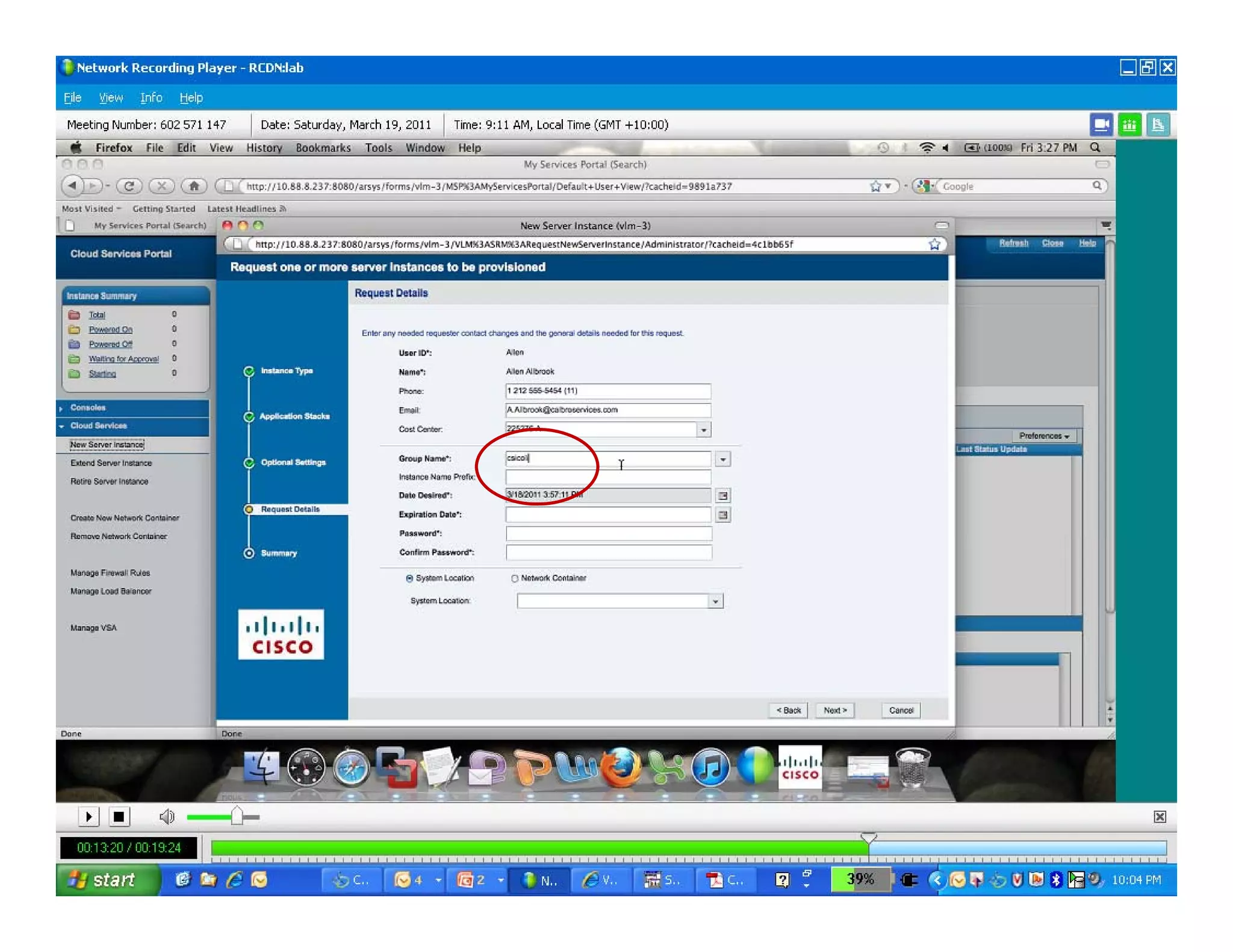
Task: Open the Cisco app icon in dock
Action: tap(800, 767)
